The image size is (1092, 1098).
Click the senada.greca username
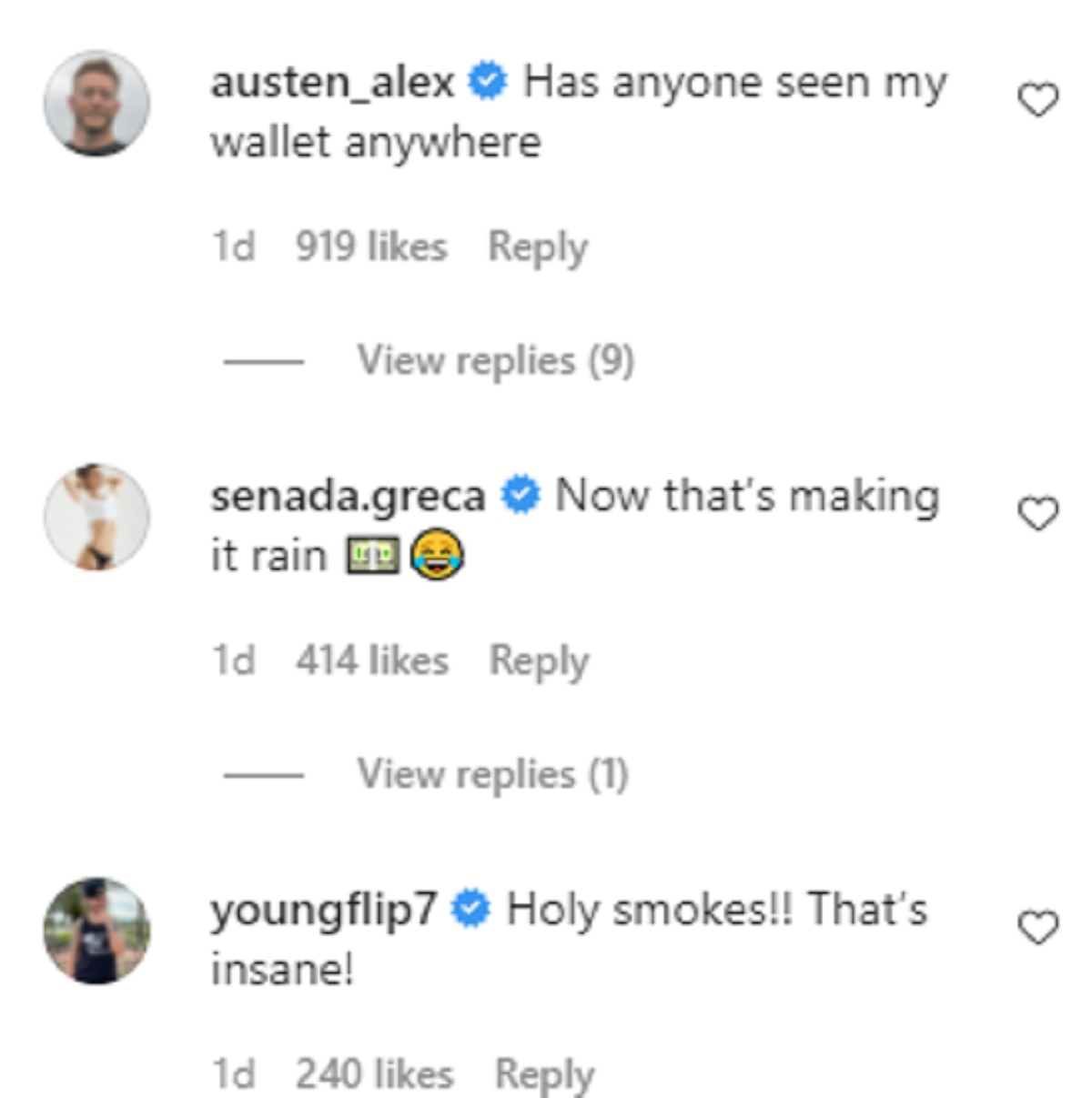pyautogui.click(x=348, y=497)
